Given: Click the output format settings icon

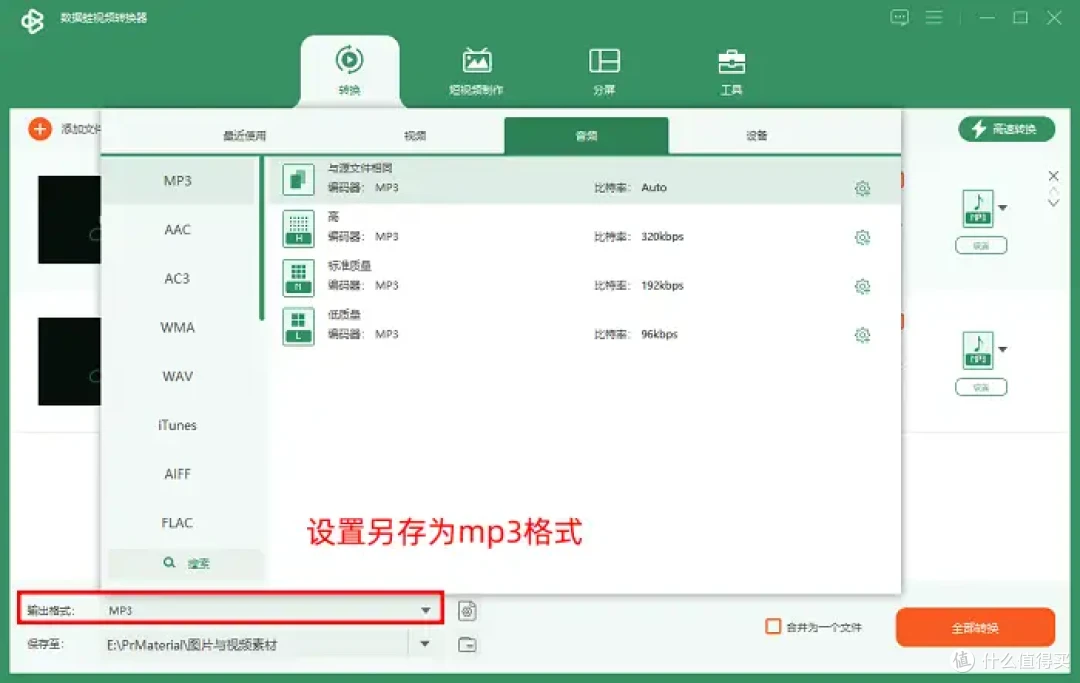Looking at the screenshot, I should point(467,611).
